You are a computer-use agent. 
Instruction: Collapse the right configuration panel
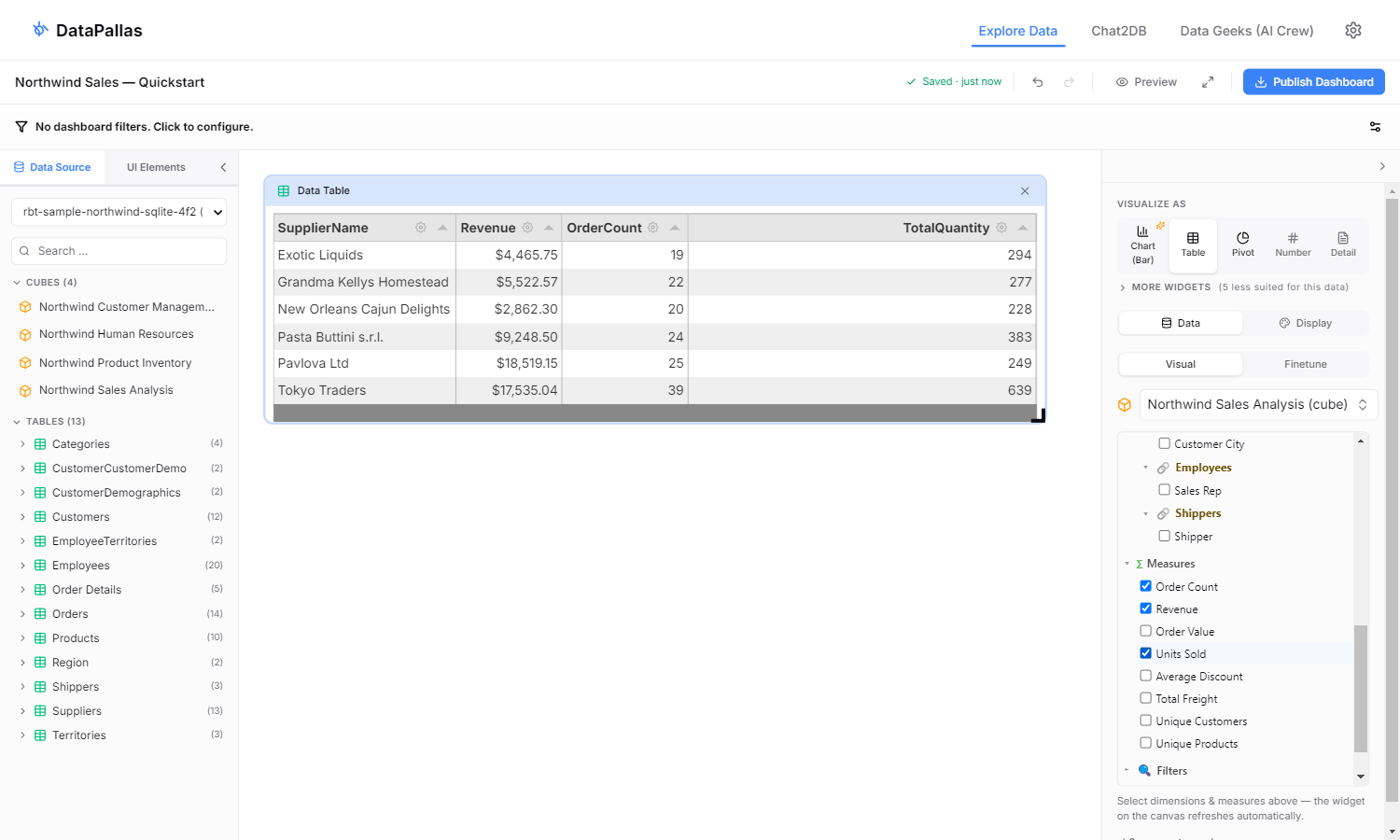click(1382, 166)
